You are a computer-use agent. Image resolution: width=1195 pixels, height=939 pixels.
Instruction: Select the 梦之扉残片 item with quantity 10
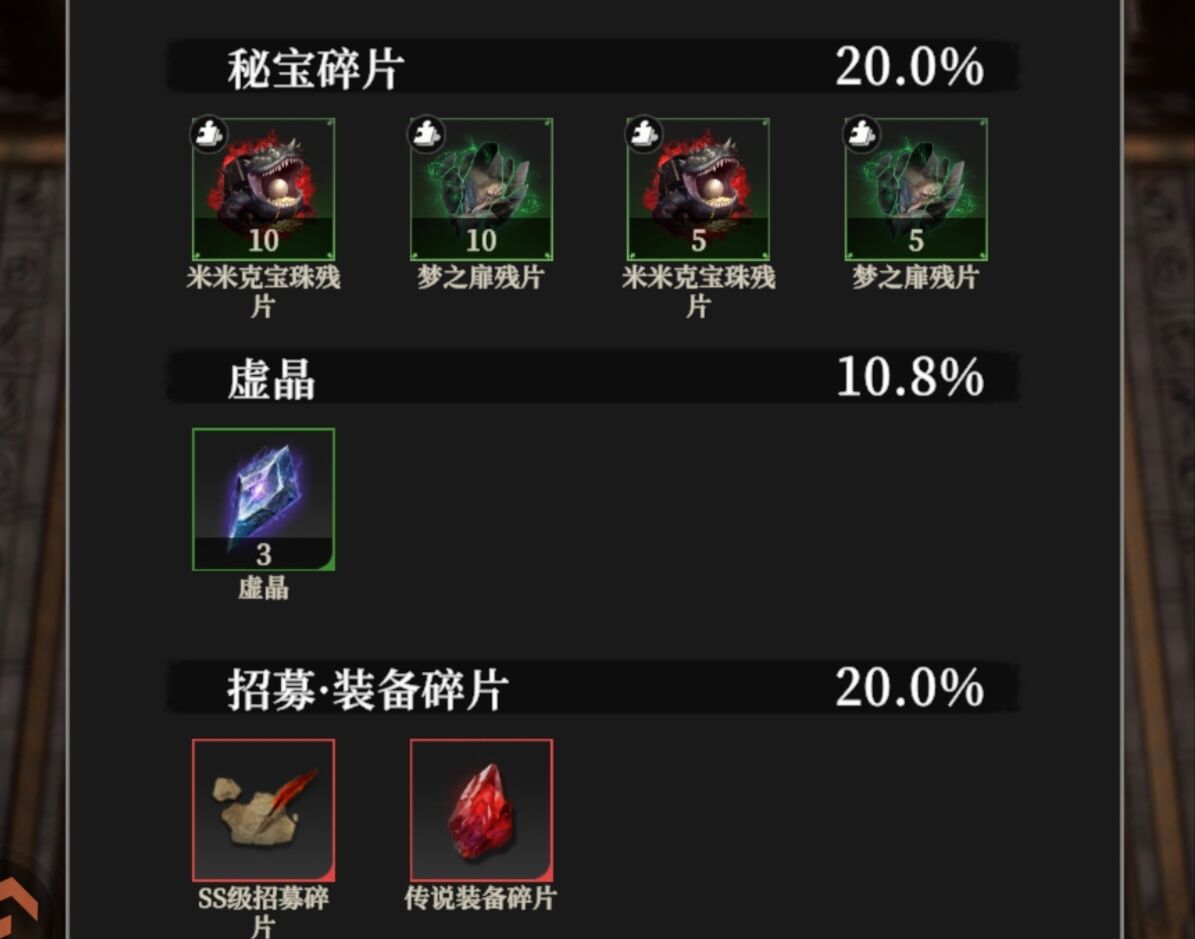[481, 190]
